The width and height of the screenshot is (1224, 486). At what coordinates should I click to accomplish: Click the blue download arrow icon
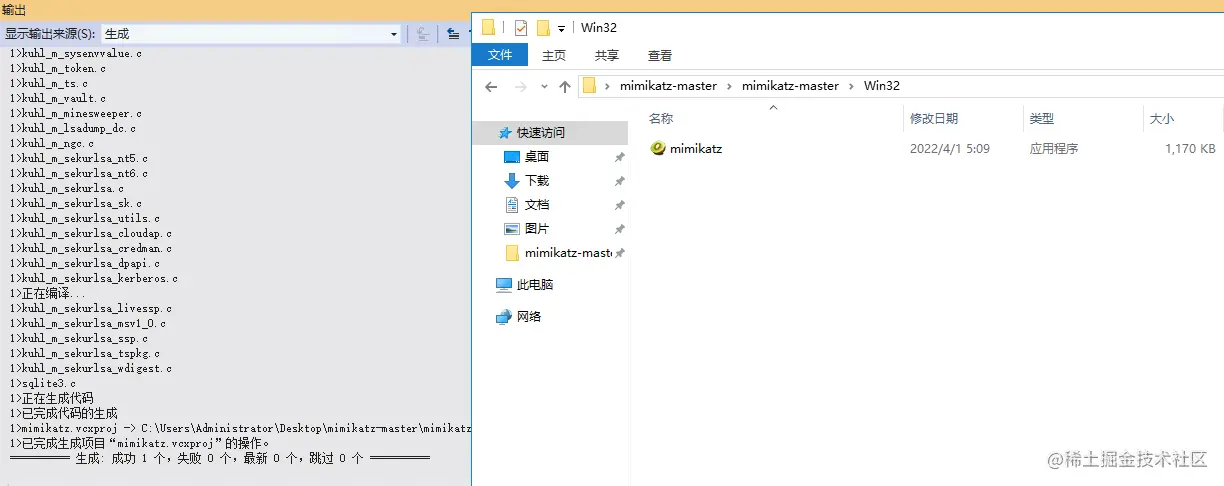[512, 180]
